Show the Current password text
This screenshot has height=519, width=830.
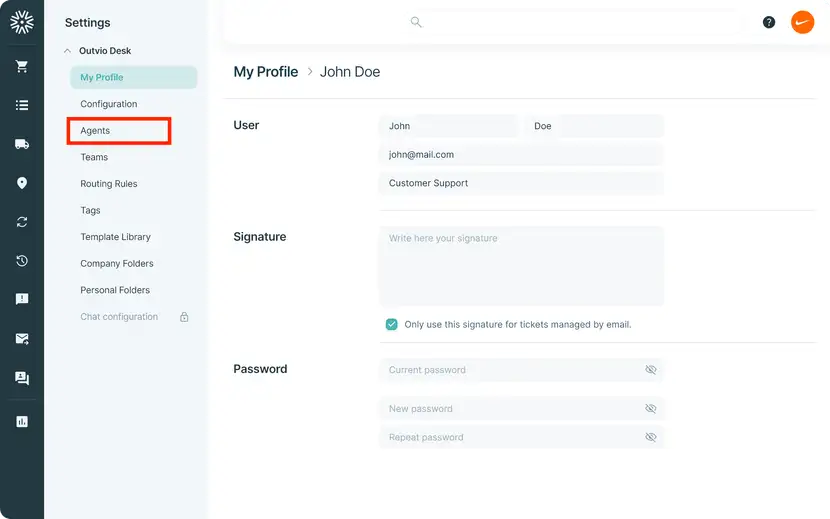(x=651, y=370)
